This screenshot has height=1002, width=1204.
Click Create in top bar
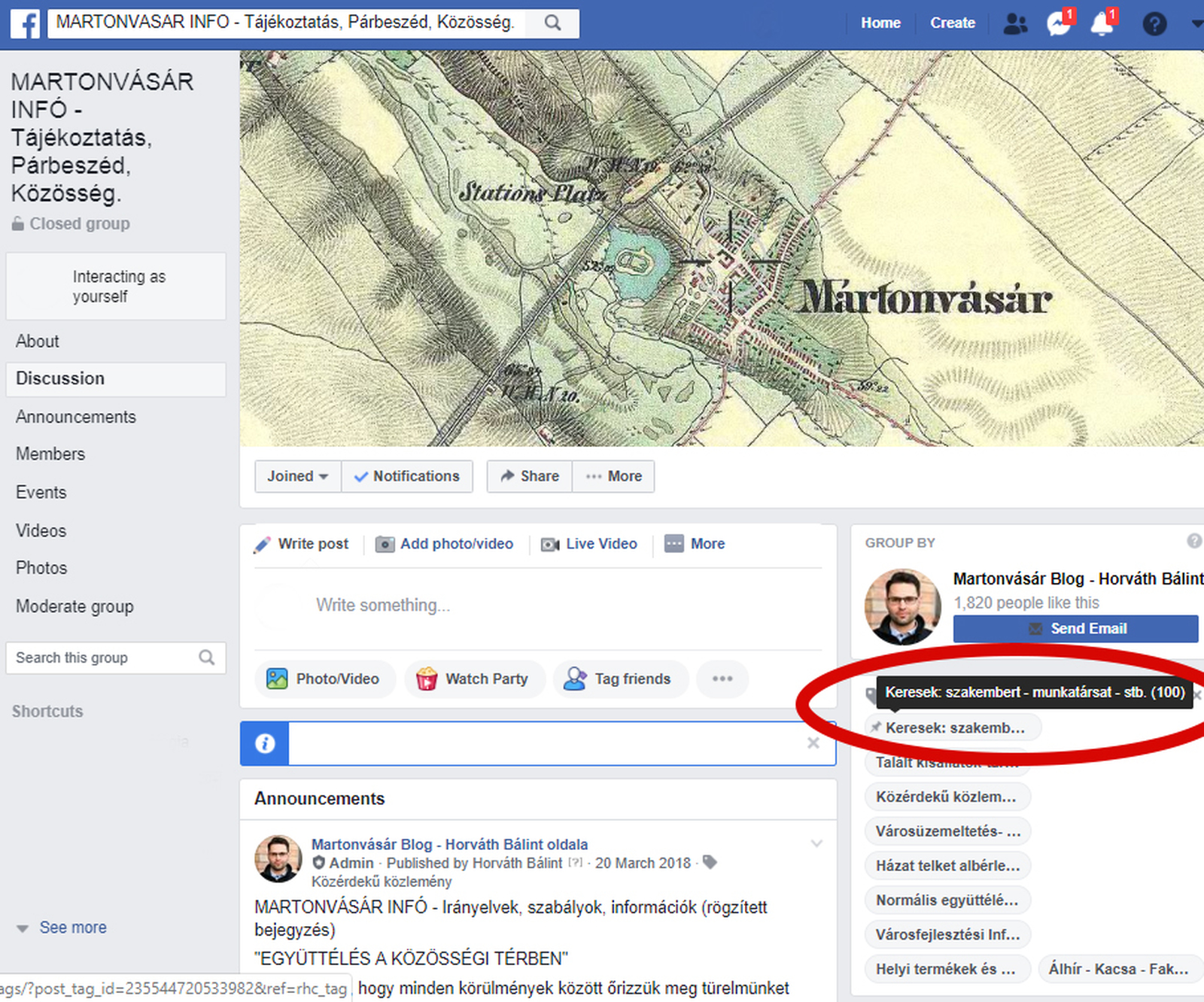point(953,23)
